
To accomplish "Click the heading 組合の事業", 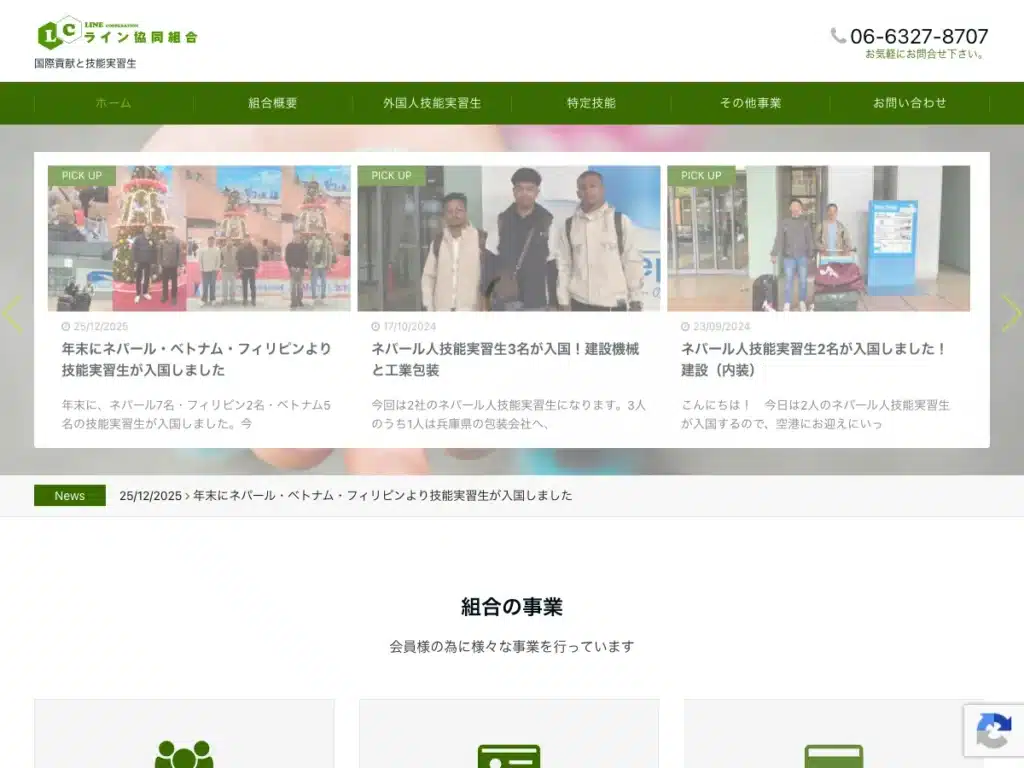I will click(512, 607).
